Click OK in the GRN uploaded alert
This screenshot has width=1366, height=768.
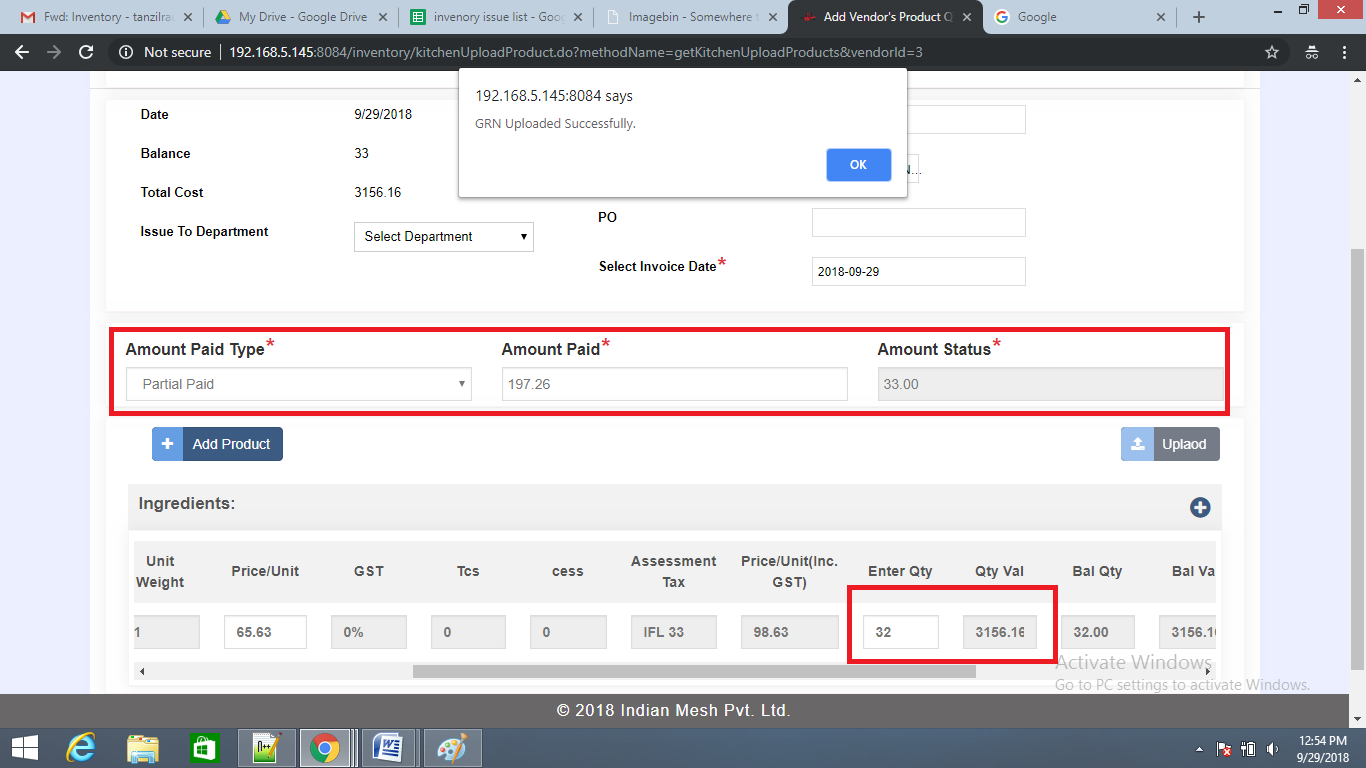tap(858, 165)
